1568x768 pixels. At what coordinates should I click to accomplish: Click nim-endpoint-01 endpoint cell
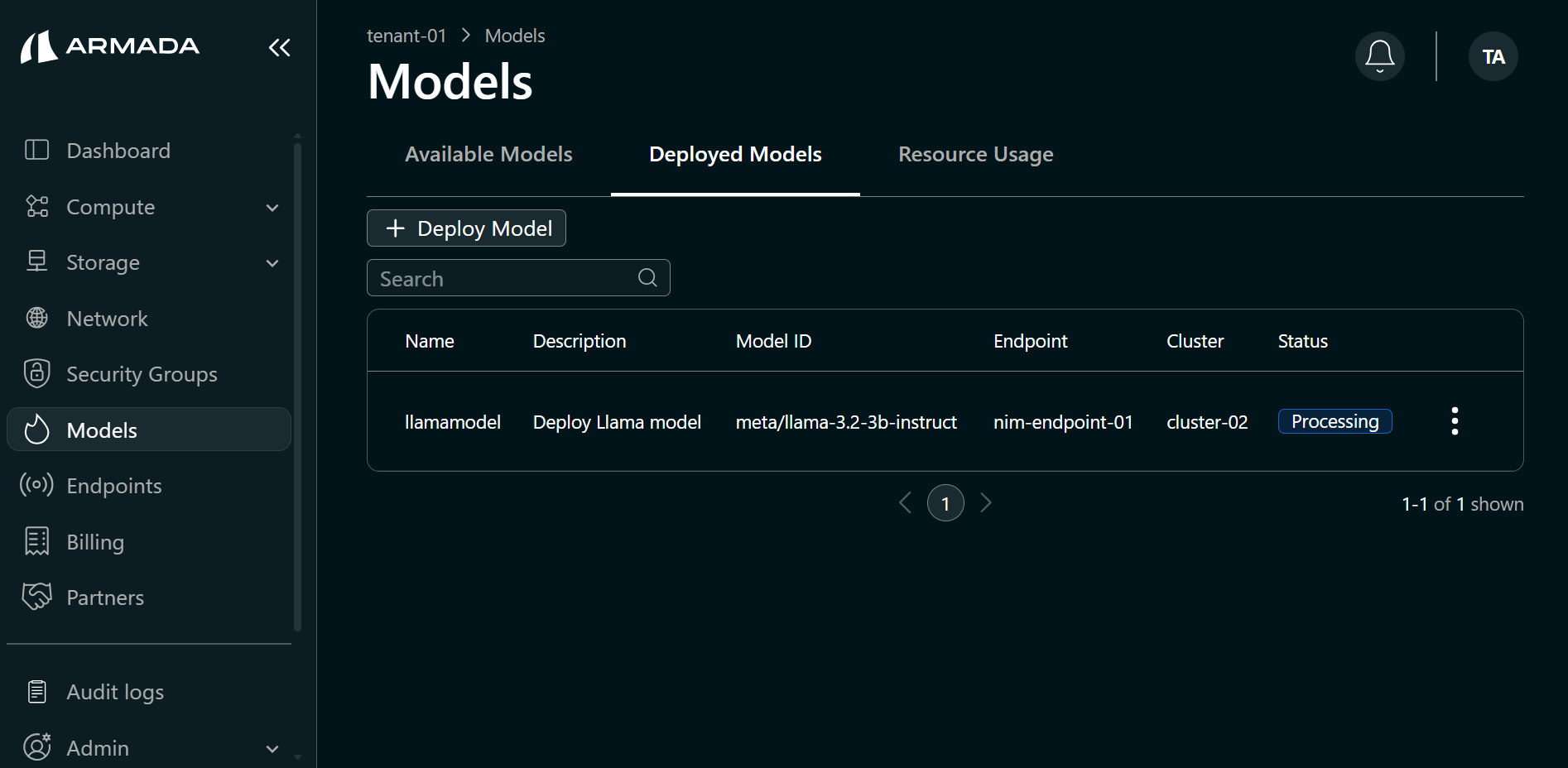tap(1063, 422)
